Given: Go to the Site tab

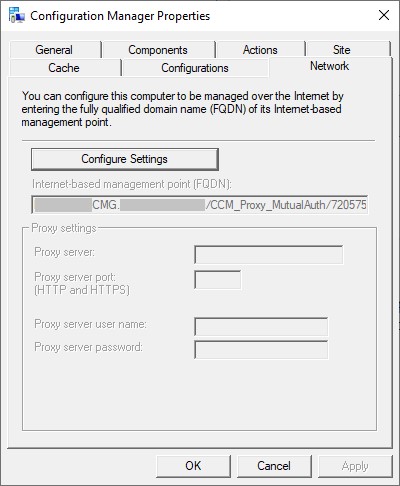Looking at the screenshot, I should pos(341,50).
